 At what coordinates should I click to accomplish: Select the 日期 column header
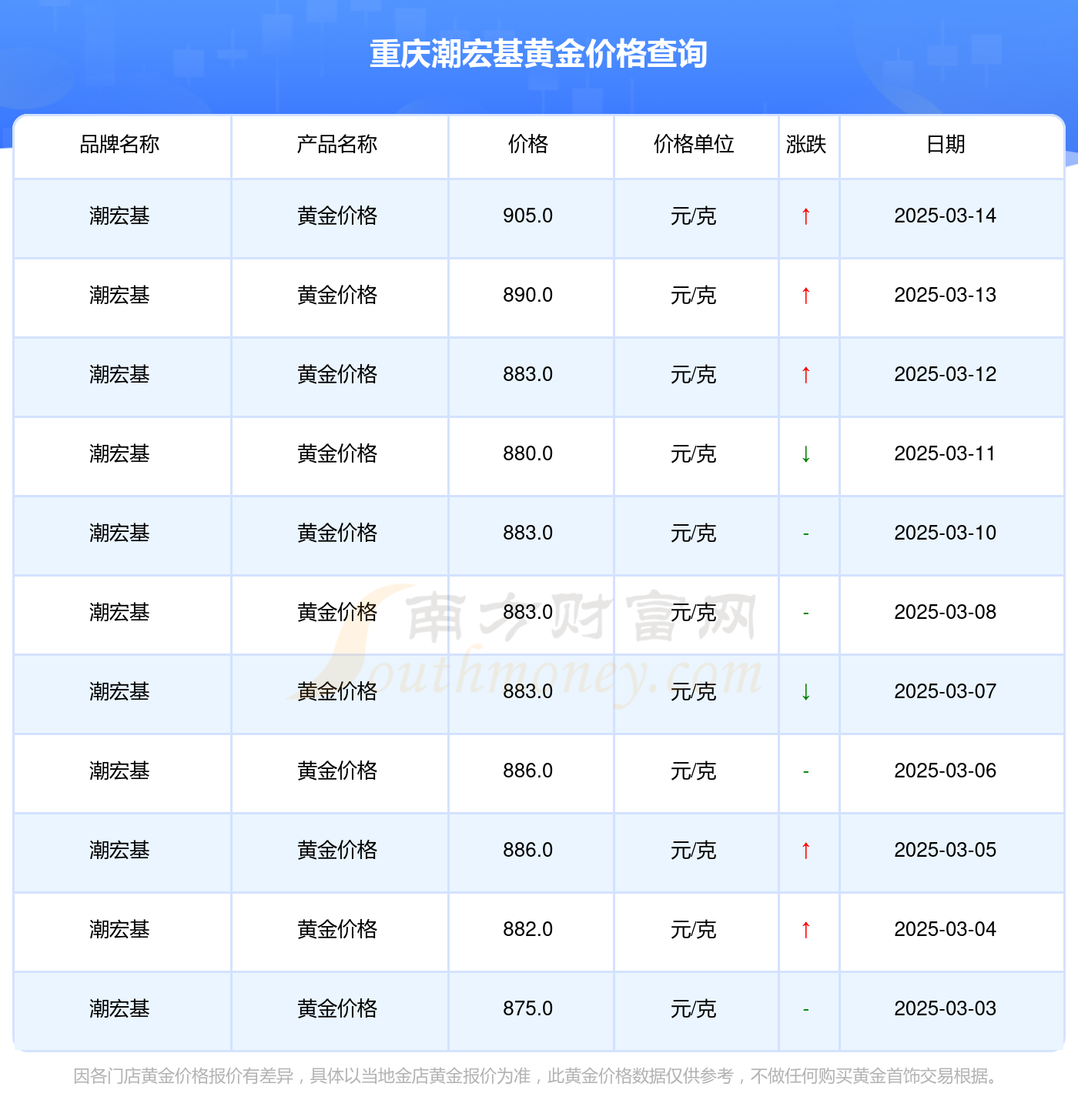946,144
